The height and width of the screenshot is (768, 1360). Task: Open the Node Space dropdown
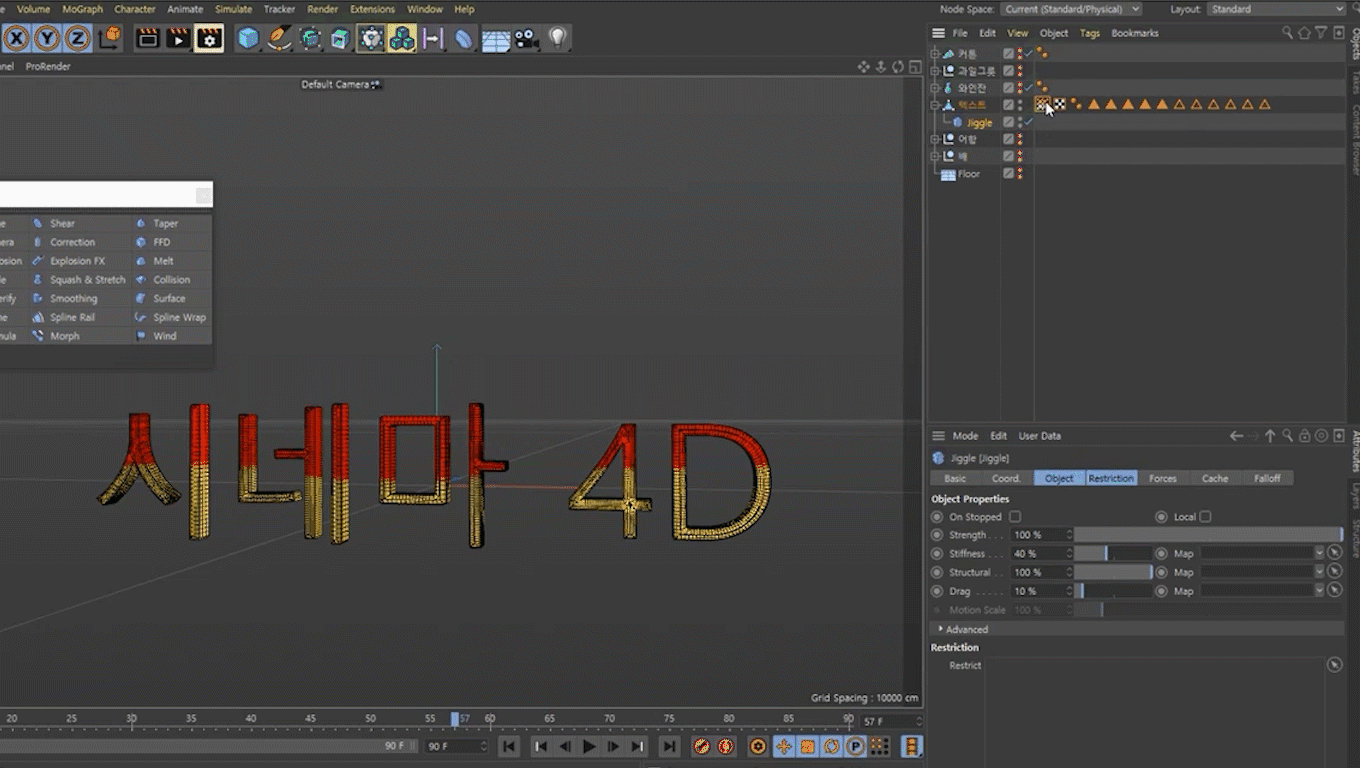tap(1071, 9)
